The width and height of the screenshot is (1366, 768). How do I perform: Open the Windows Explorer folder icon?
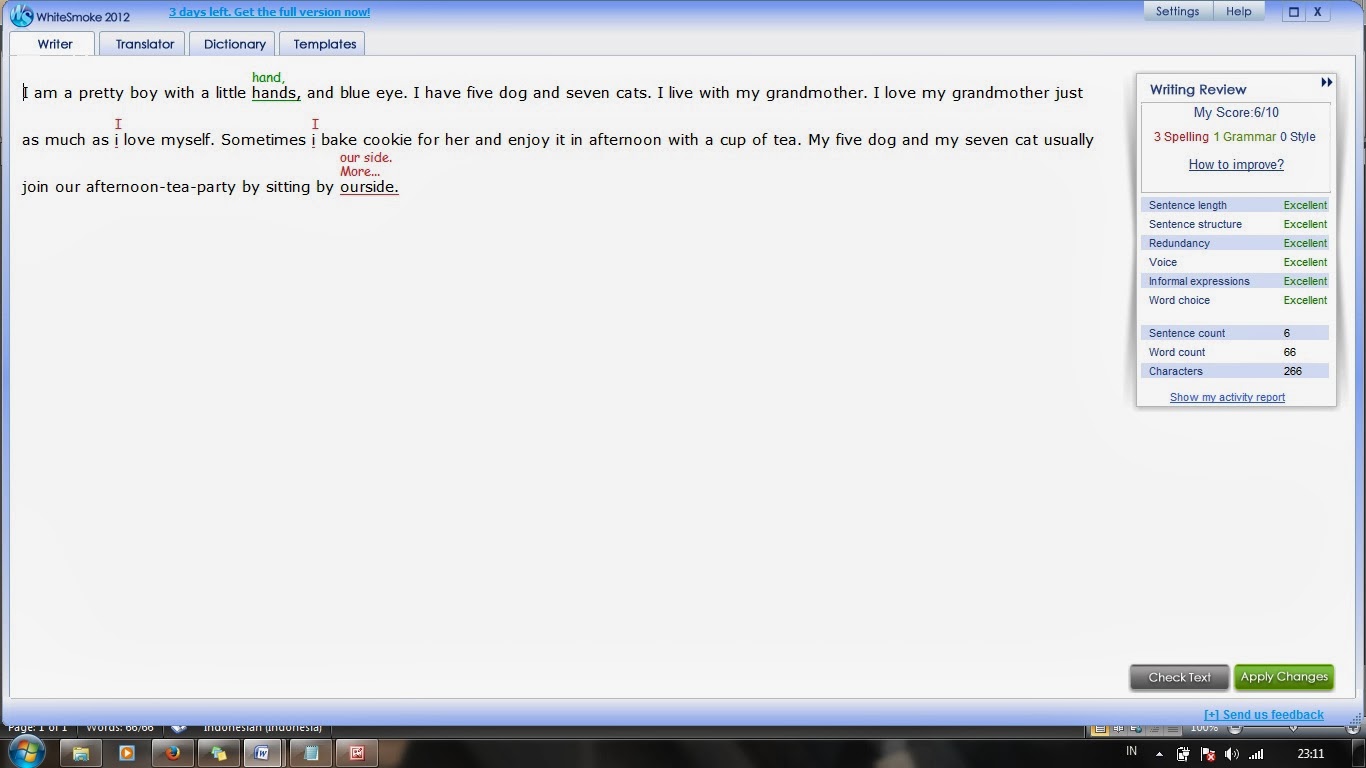81,753
